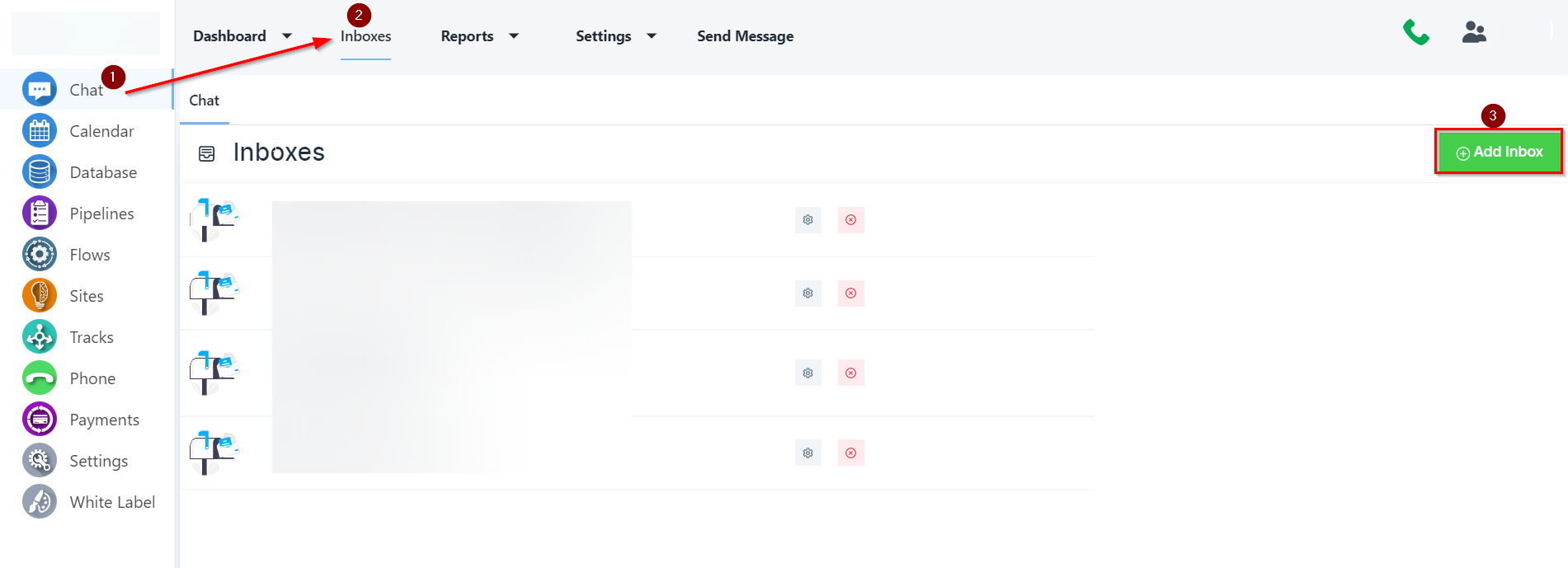This screenshot has width=1568, height=568.
Task: Go to Pipelines in sidebar
Action: click(39, 214)
